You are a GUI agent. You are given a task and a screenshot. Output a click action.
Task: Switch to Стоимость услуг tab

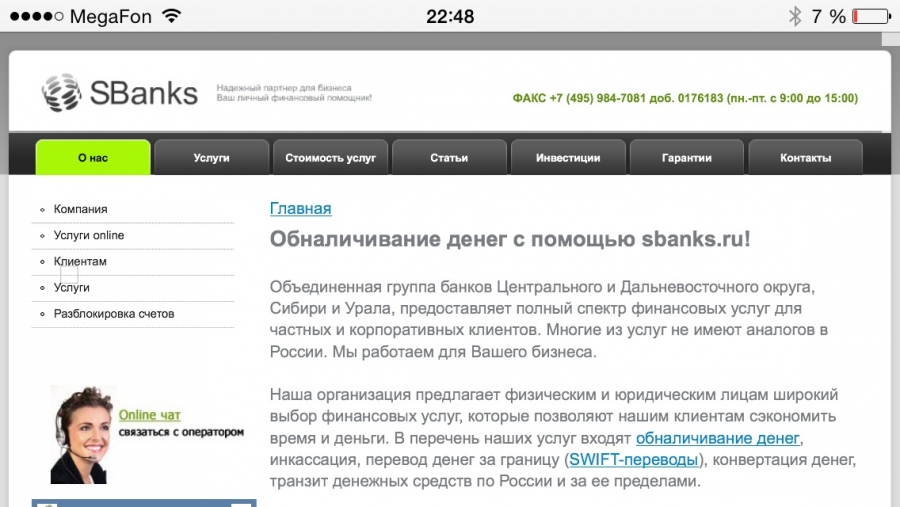331,157
